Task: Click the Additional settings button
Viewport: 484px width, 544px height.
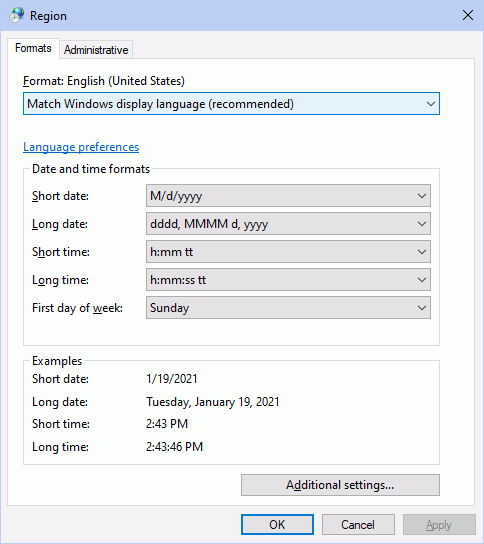Action: [x=340, y=485]
